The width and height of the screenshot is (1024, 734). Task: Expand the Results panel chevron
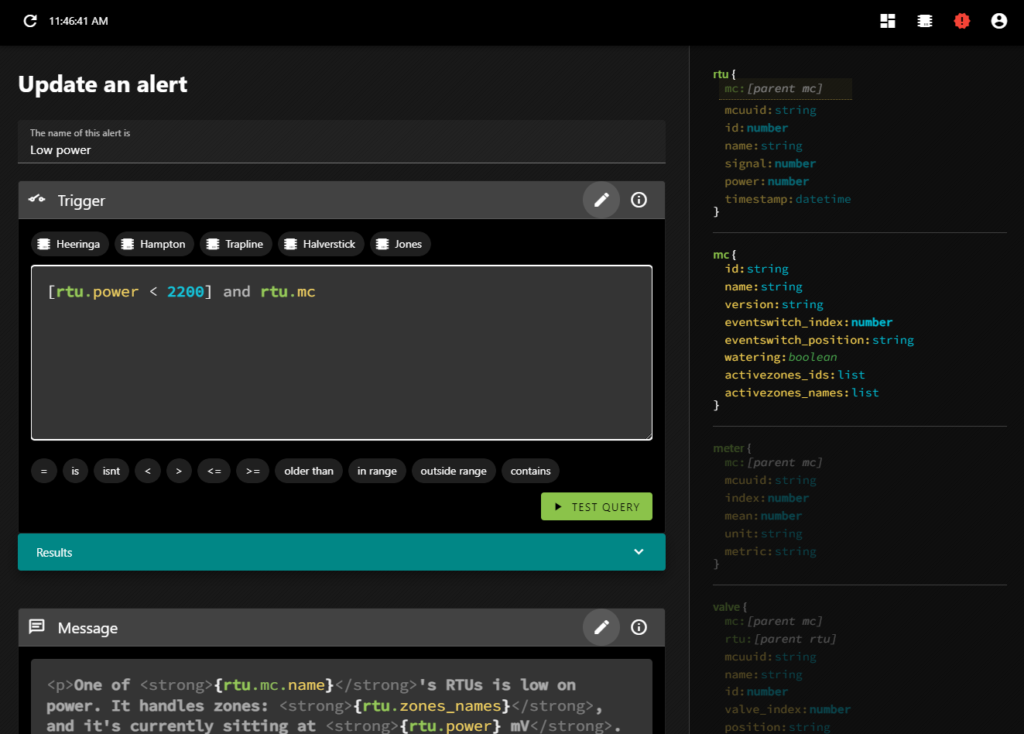tap(639, 552)
